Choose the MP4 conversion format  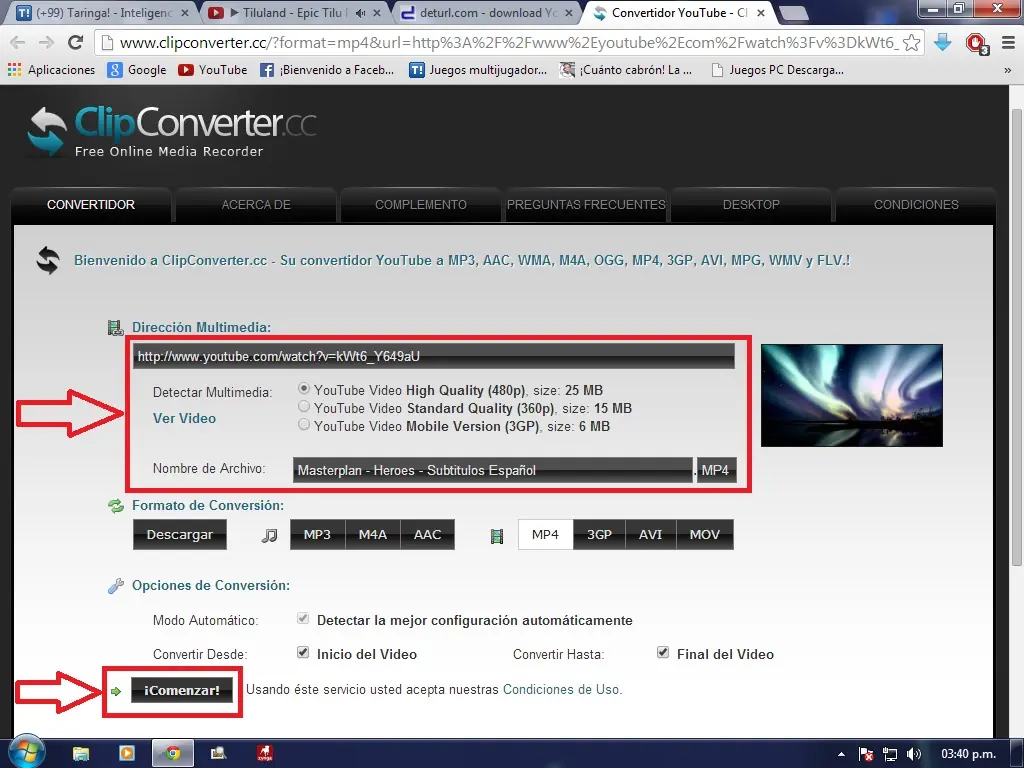545,534
